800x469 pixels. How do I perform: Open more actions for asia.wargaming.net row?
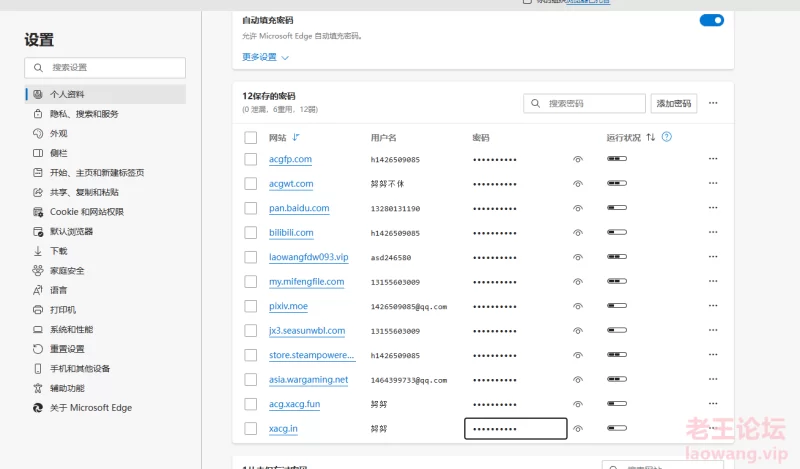713,379
